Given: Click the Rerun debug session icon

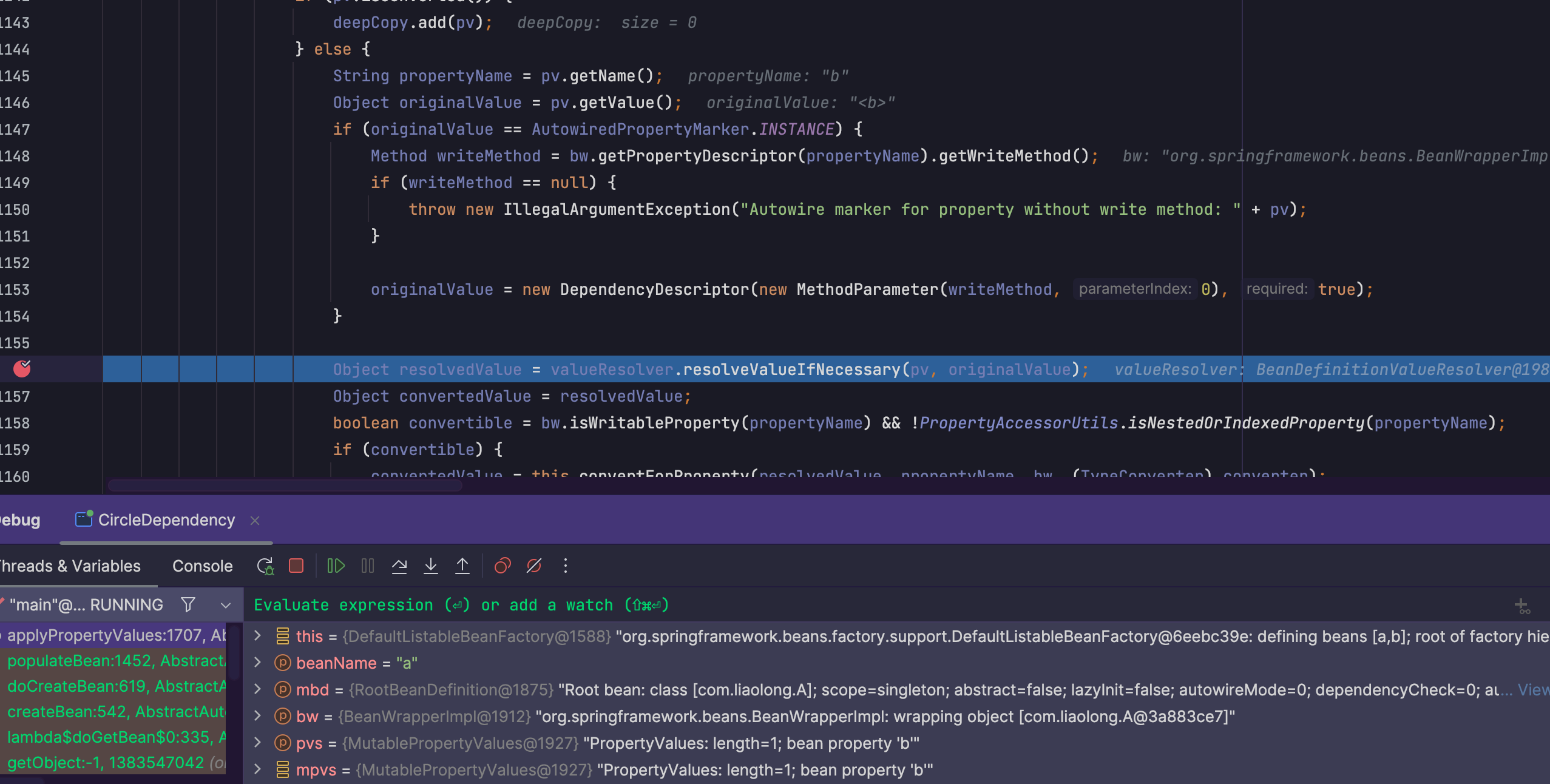Looking at the screenshot, I should (265, 566).
